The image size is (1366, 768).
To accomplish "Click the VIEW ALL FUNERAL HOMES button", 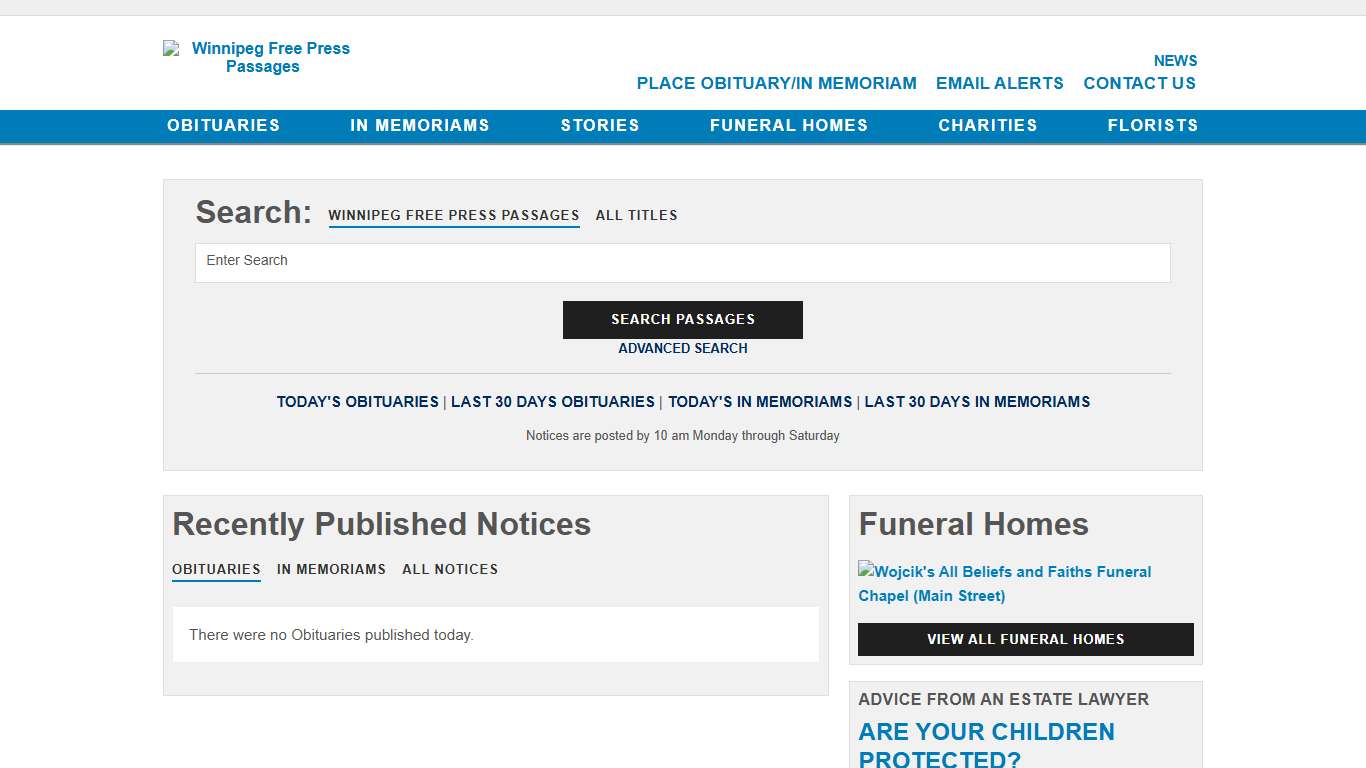I will pyautogui.click(x=1025, y=639).
